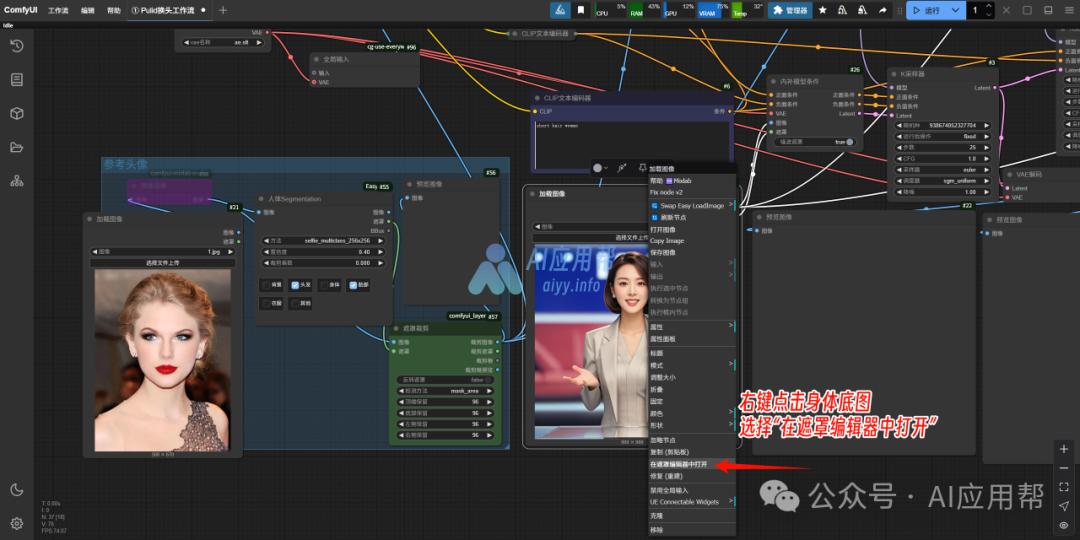Screen dimensions: 1080x540
Task: Open the 调度器 sgm_uniform dropdown
Action: [942, 180]
